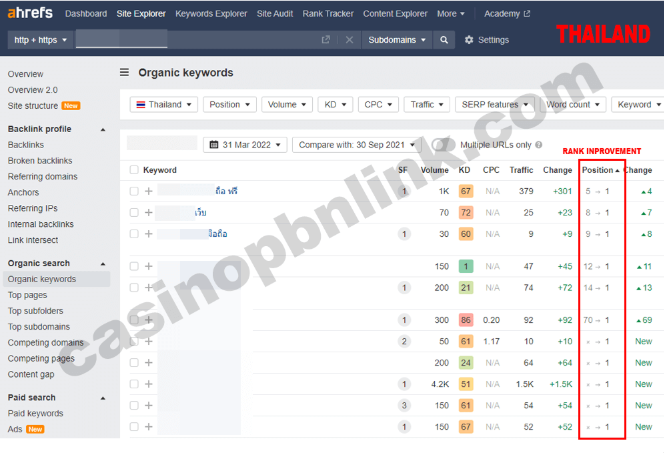
Task: Check the box for the traffic 52 row
Action: pos(134,427)
